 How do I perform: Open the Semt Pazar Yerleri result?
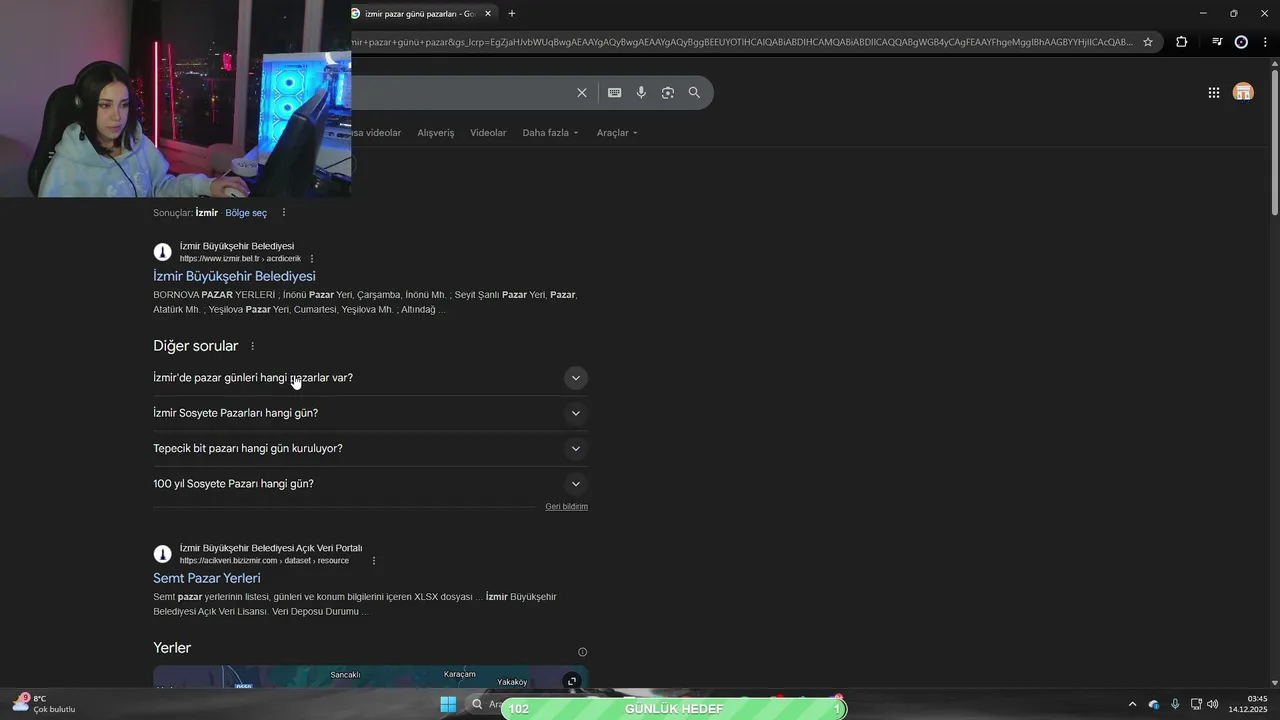(207, 578)
